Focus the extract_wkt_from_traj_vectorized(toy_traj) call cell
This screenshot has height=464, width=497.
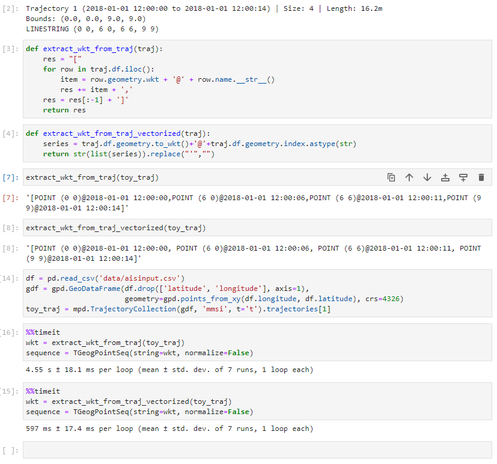point(257,228)
